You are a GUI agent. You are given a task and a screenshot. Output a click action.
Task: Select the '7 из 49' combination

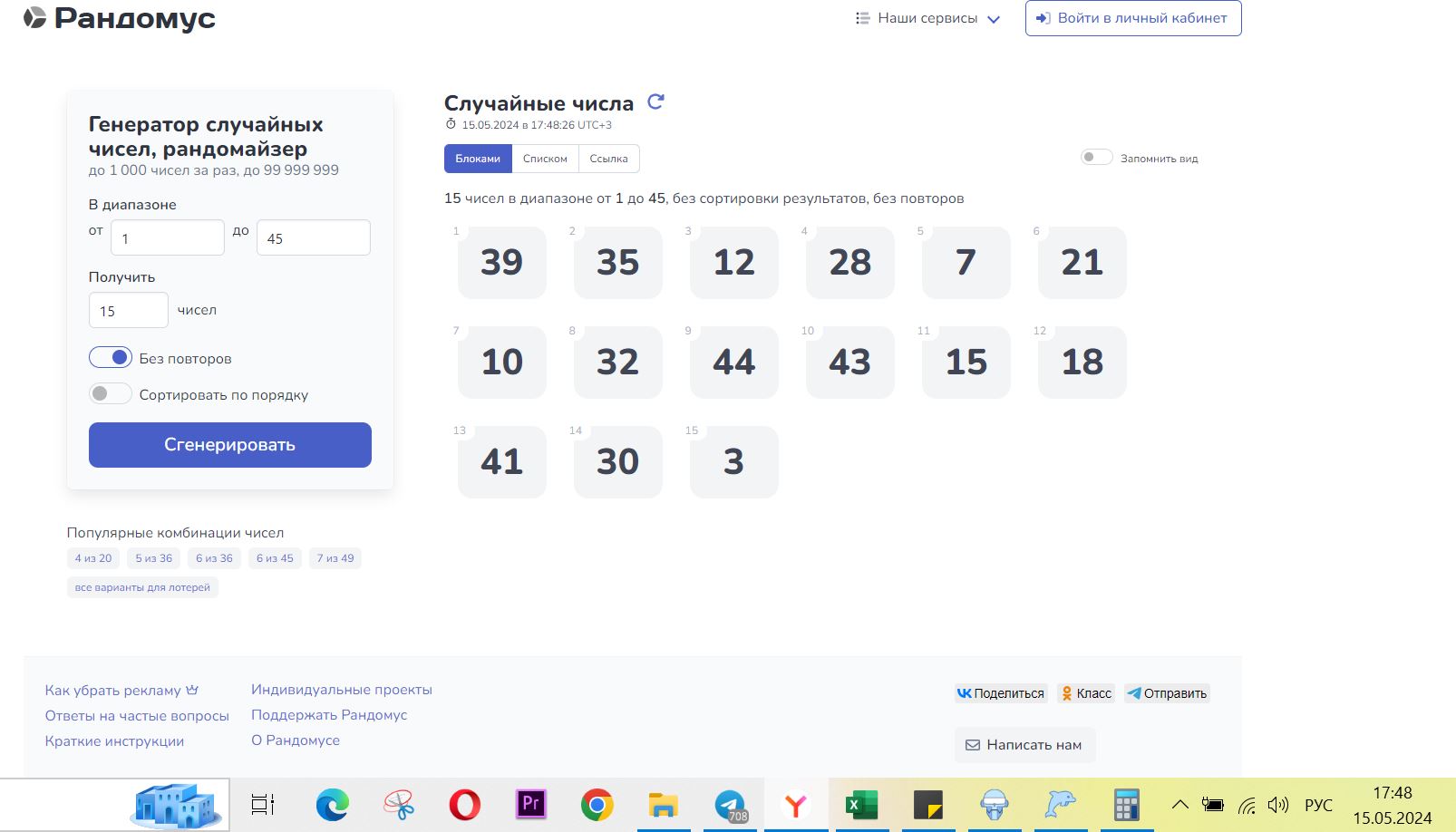[x=335, y=558]
